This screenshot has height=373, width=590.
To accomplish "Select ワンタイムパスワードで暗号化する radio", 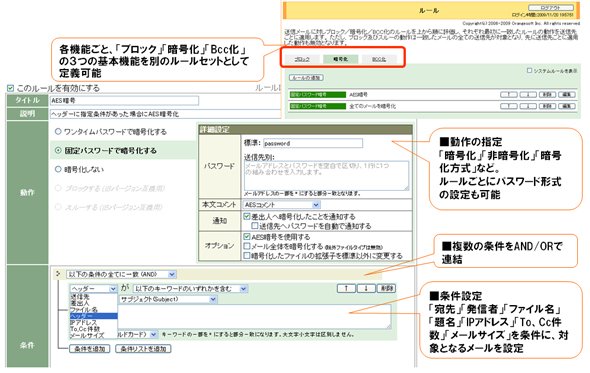I will [58, 131].
